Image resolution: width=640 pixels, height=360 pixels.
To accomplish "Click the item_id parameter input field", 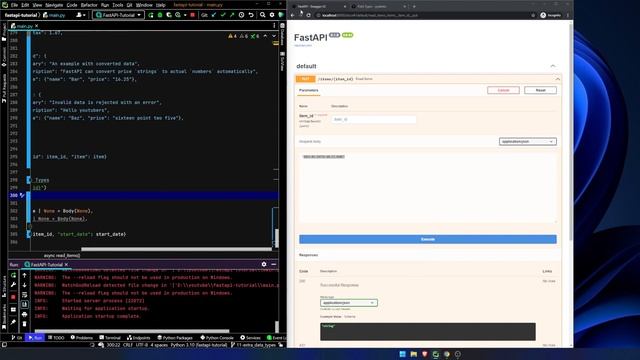I will [x=373, y=120].
